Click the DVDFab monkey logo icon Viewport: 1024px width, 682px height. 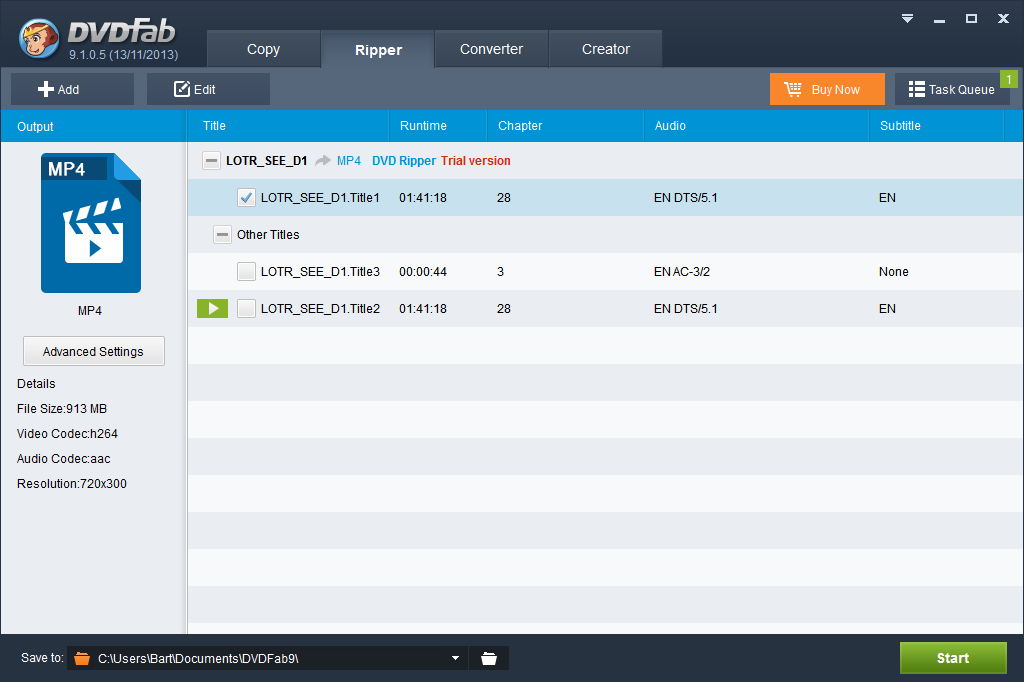(x=39, y=38)
